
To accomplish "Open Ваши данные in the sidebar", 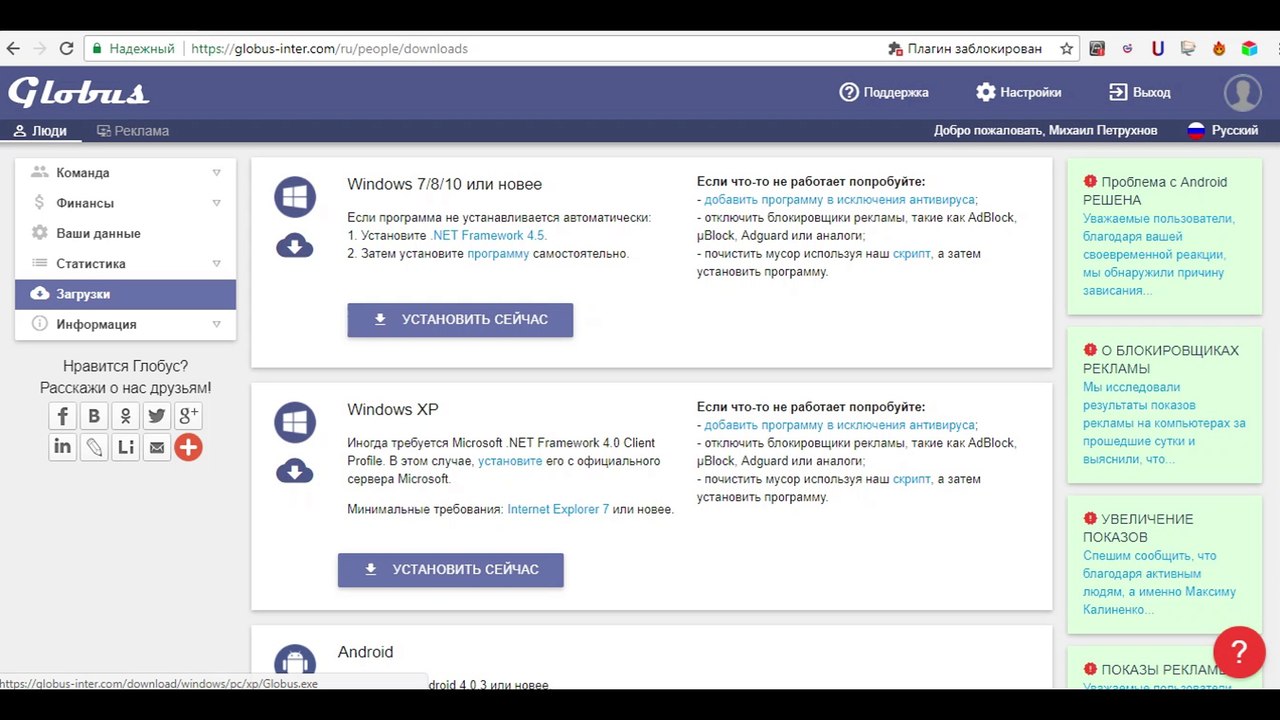I will tap(125, 233).
